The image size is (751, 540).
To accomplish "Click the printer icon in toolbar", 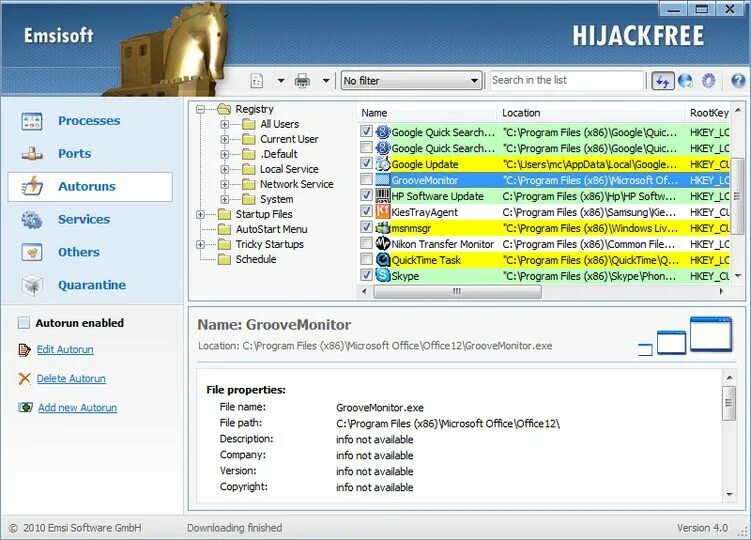I will tap(302, 80).
